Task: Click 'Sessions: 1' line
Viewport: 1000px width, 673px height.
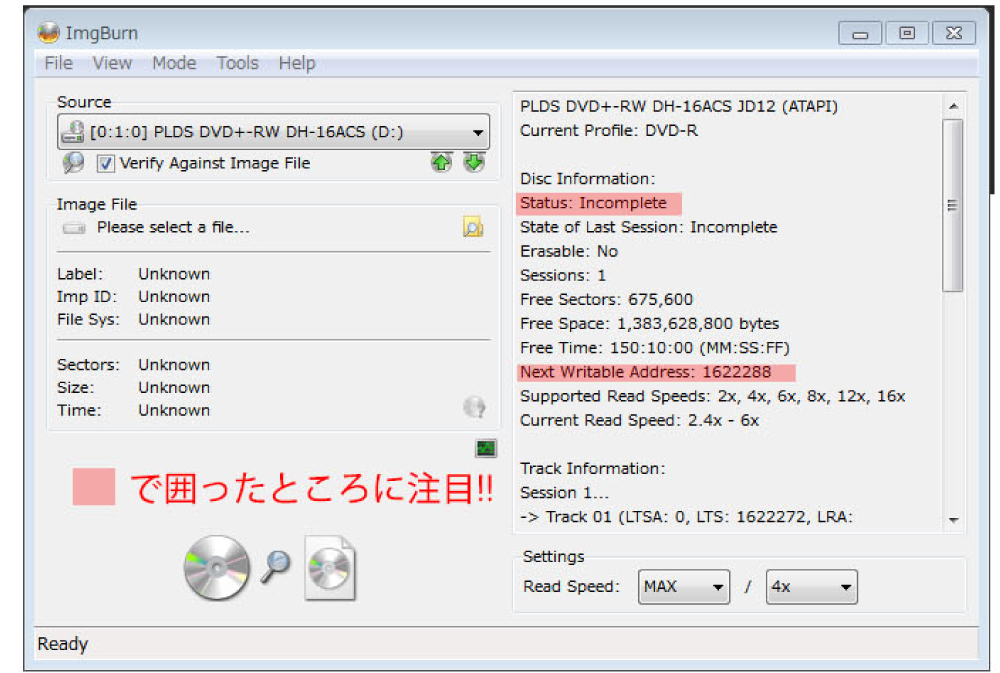Action: pos(562,276)
